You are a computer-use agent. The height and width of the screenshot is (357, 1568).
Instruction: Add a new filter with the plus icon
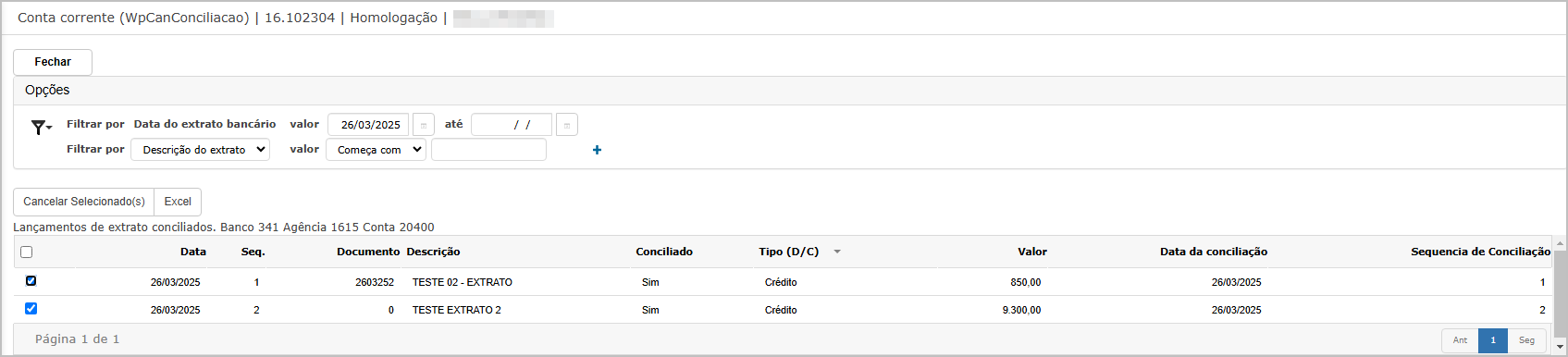click(597, 150)
